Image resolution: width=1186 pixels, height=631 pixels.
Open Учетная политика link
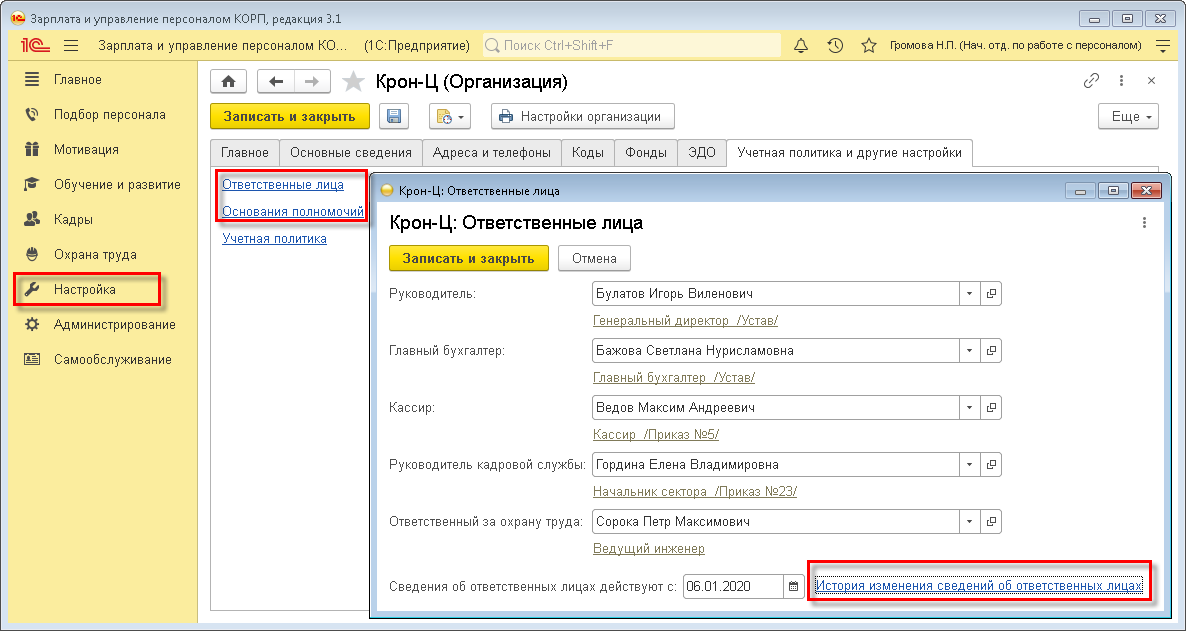[x=275, y=238]
